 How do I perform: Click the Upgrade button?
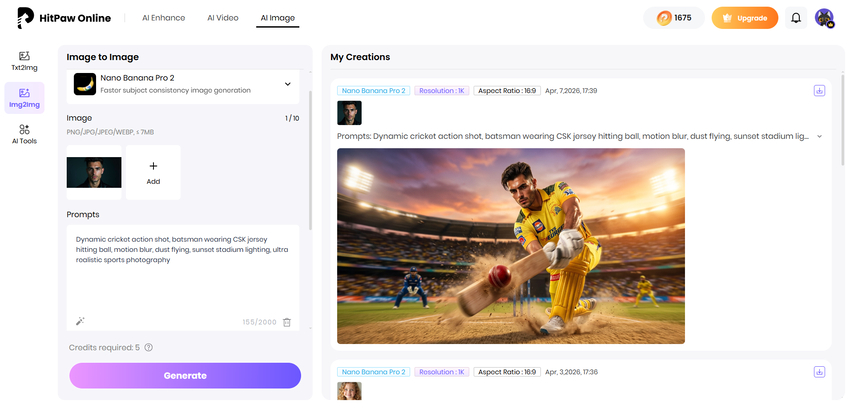point(744,18)
